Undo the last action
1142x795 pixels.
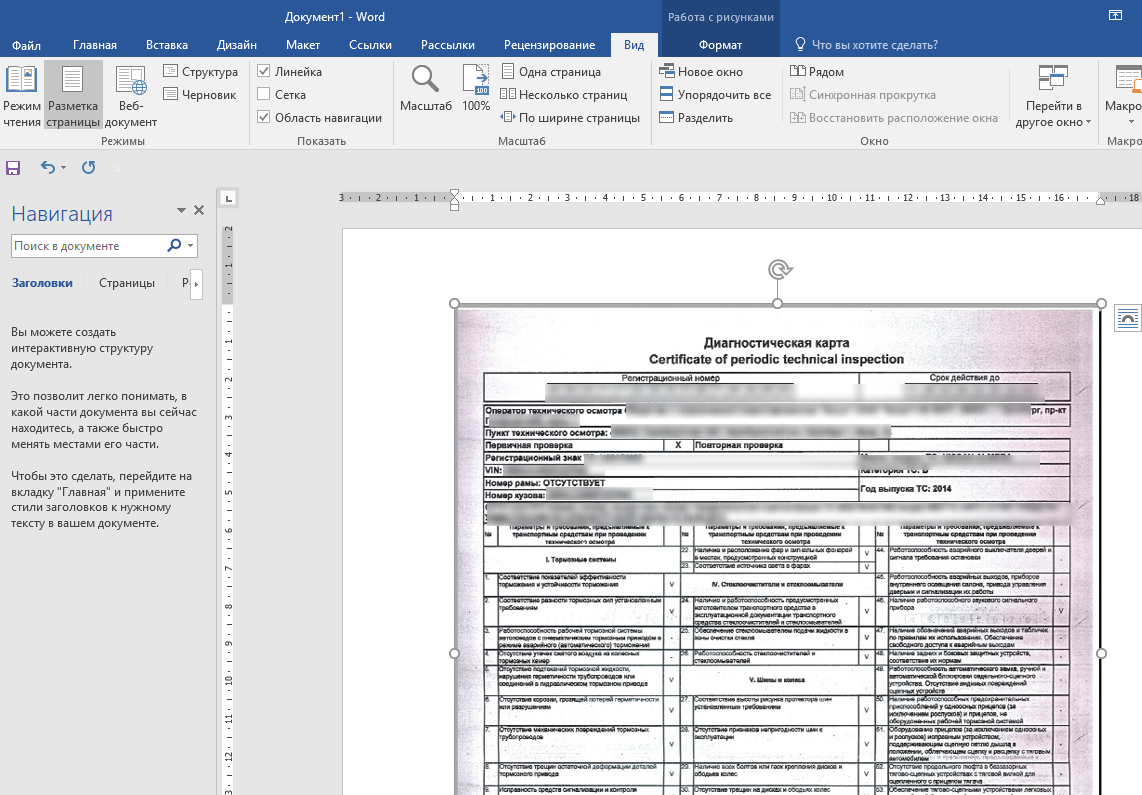[x=47, y=168]
